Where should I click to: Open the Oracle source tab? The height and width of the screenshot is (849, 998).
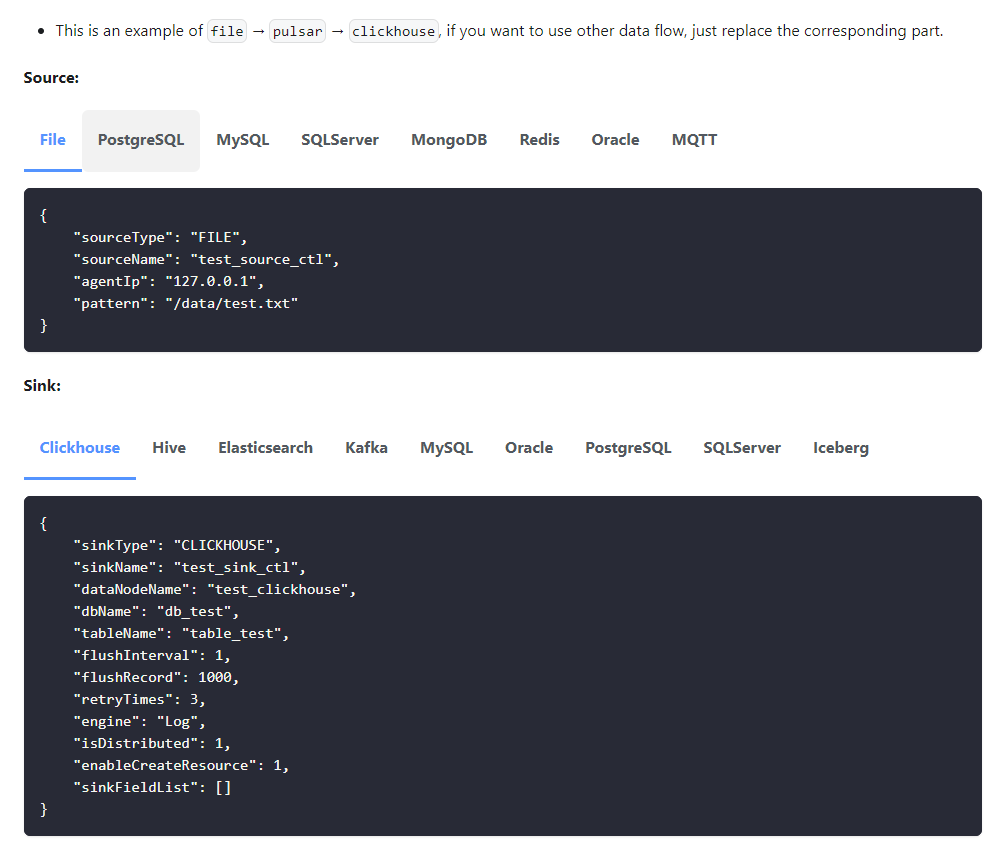point(615,140)
